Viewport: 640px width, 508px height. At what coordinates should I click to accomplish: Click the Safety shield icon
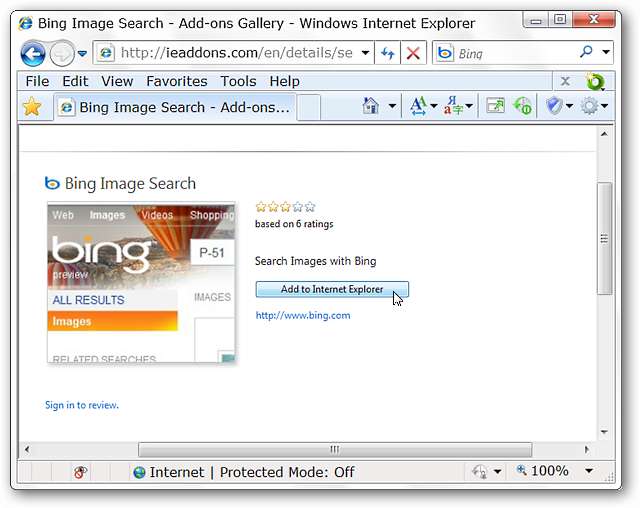554,106
